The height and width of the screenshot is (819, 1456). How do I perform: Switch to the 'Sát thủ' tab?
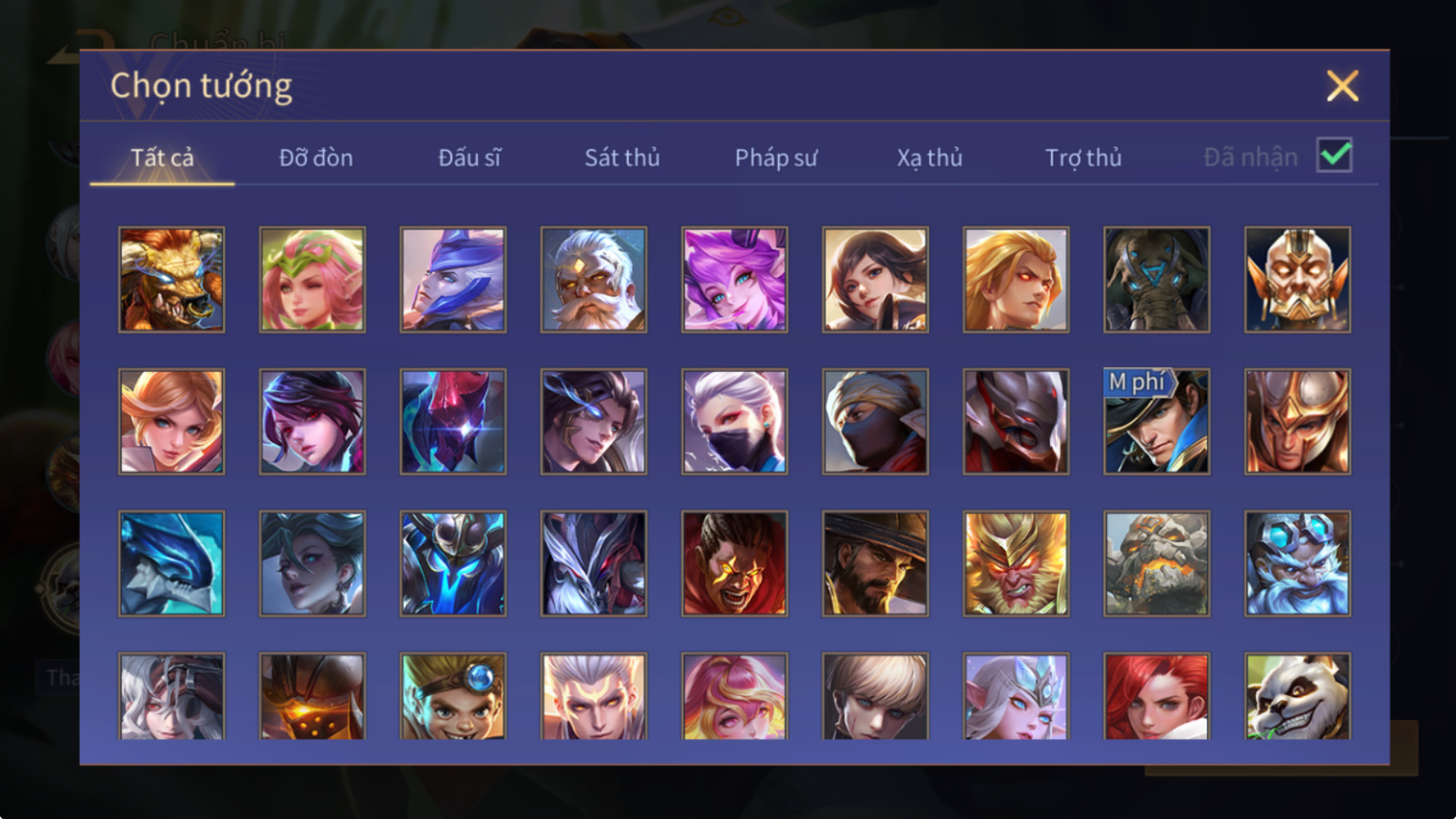point(622,158)
